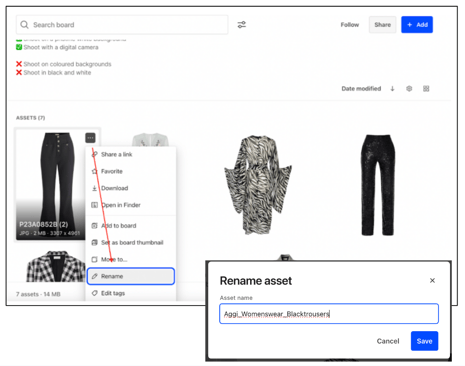Choose Download from the context menu
The image size is (465, 366).
(x=130, y=188)
